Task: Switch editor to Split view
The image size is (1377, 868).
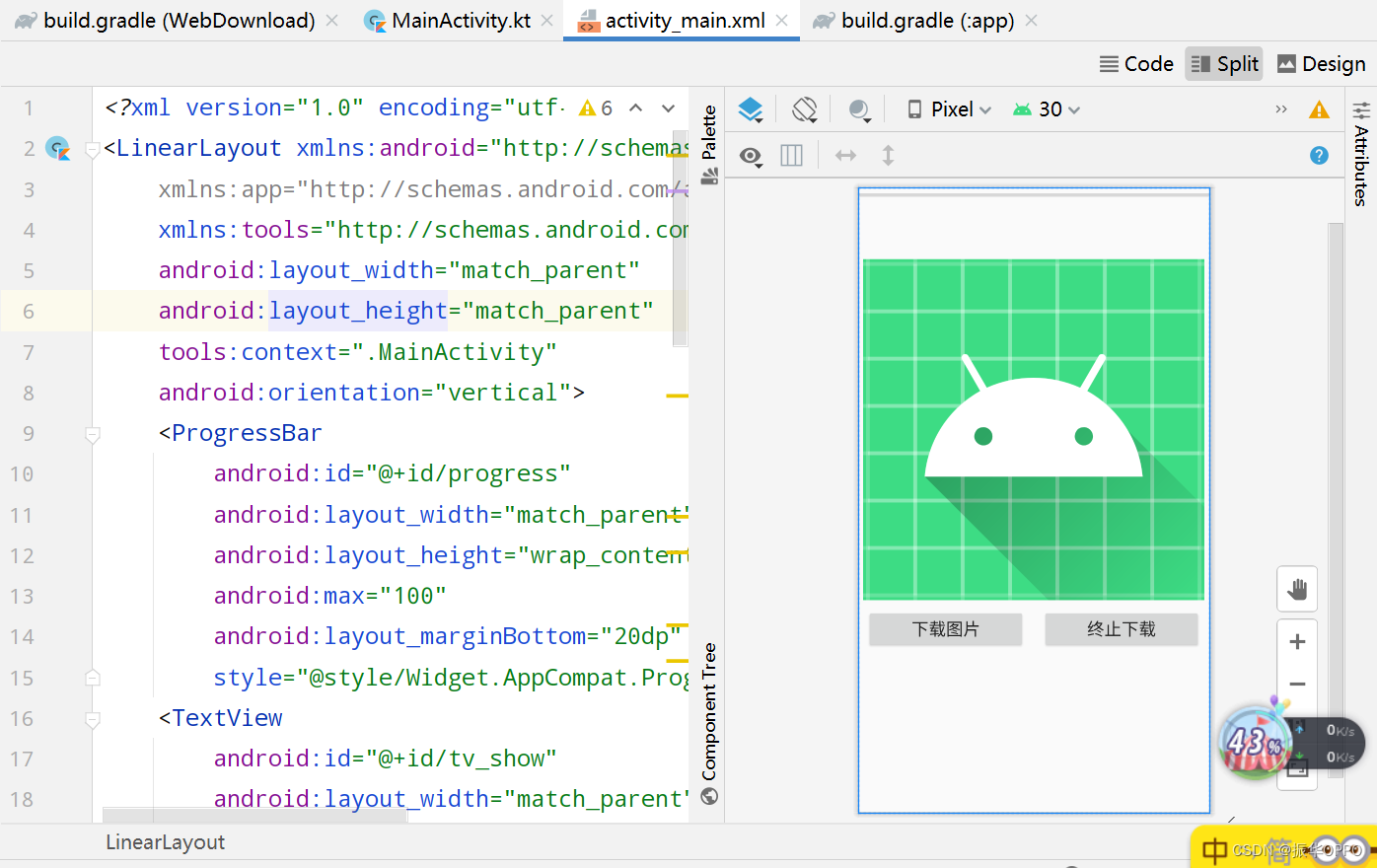Action: (1224, 64)
